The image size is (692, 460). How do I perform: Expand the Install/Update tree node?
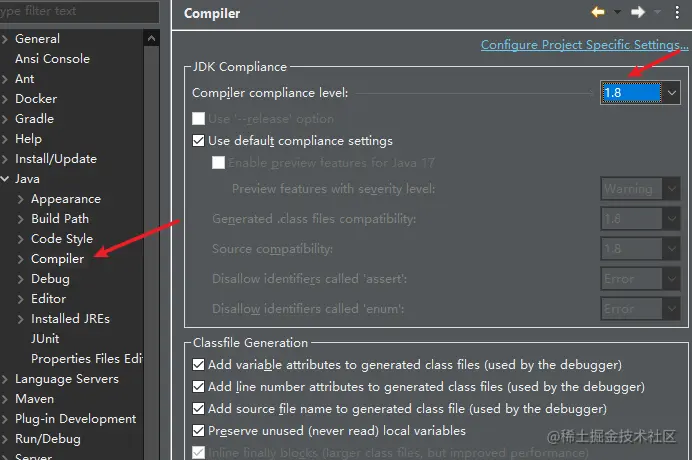[5, 159]
